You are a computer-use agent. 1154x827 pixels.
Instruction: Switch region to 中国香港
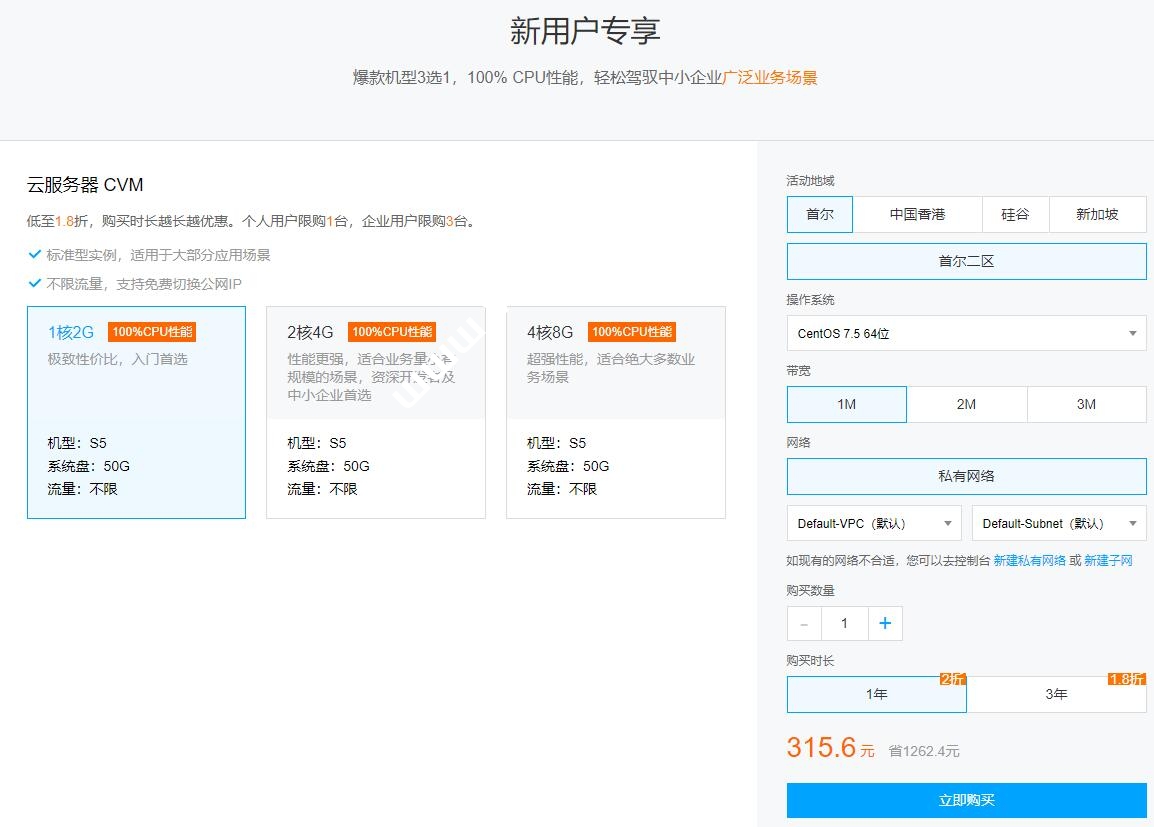pos(917,214)
